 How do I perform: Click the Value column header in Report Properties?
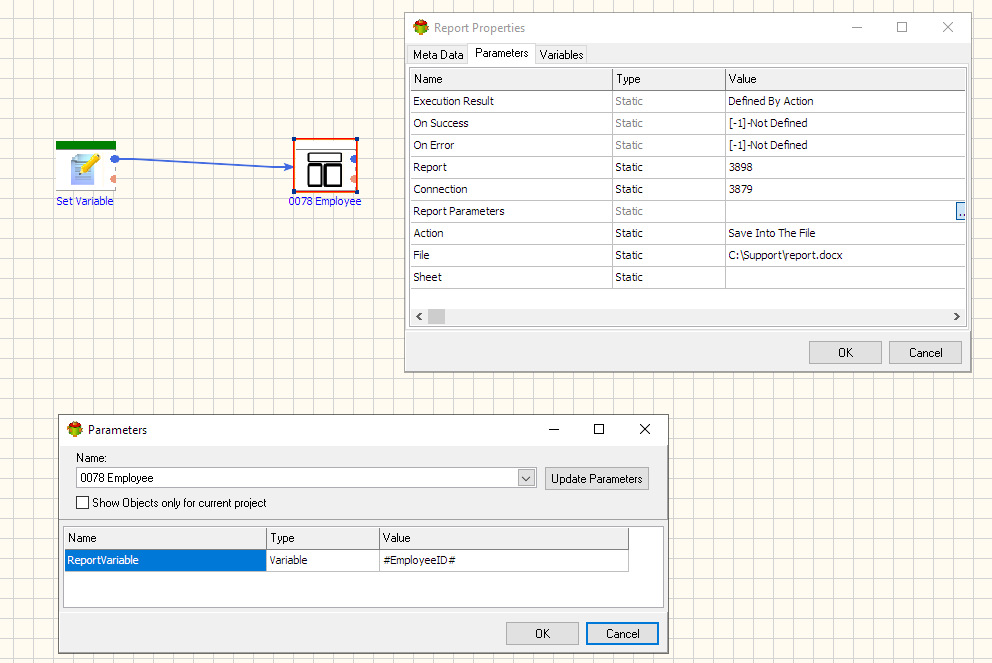845,79
